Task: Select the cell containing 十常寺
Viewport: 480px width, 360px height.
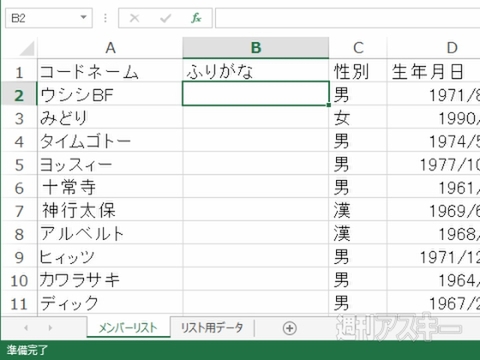Action: pyautogui.click(x=110, y=187)
